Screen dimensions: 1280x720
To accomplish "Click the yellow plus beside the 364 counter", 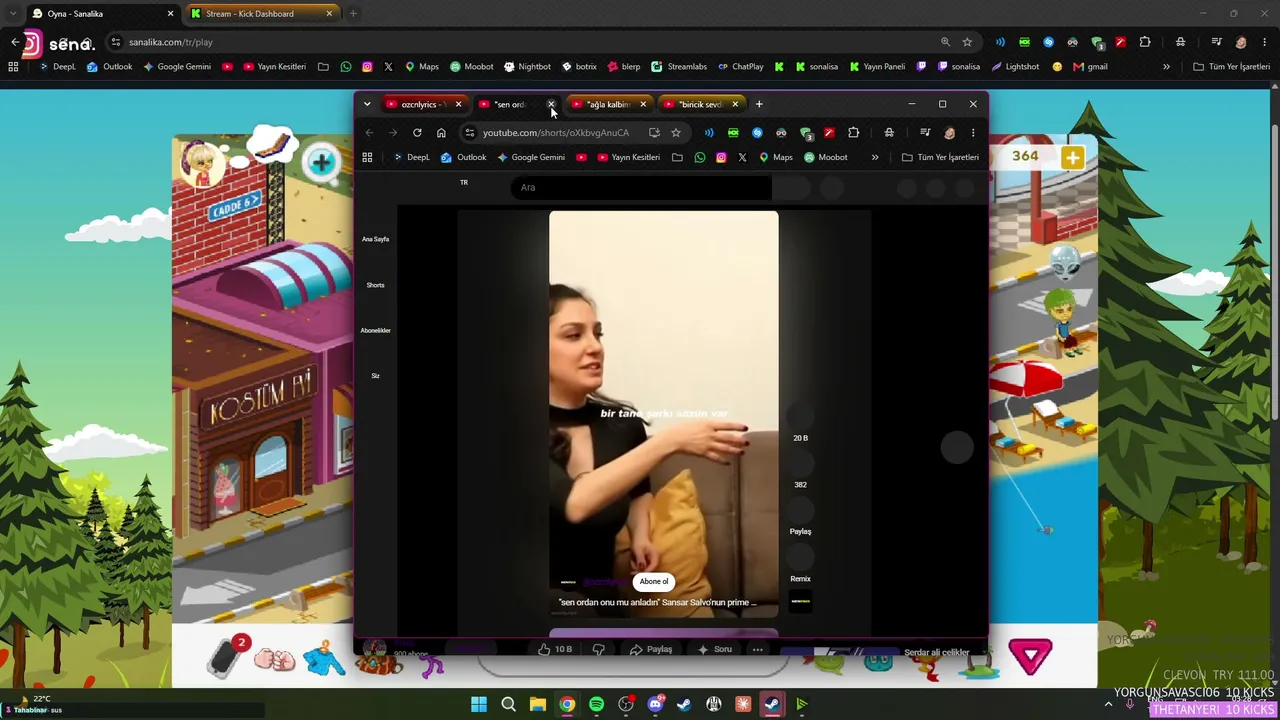I will pos(1072,157).
